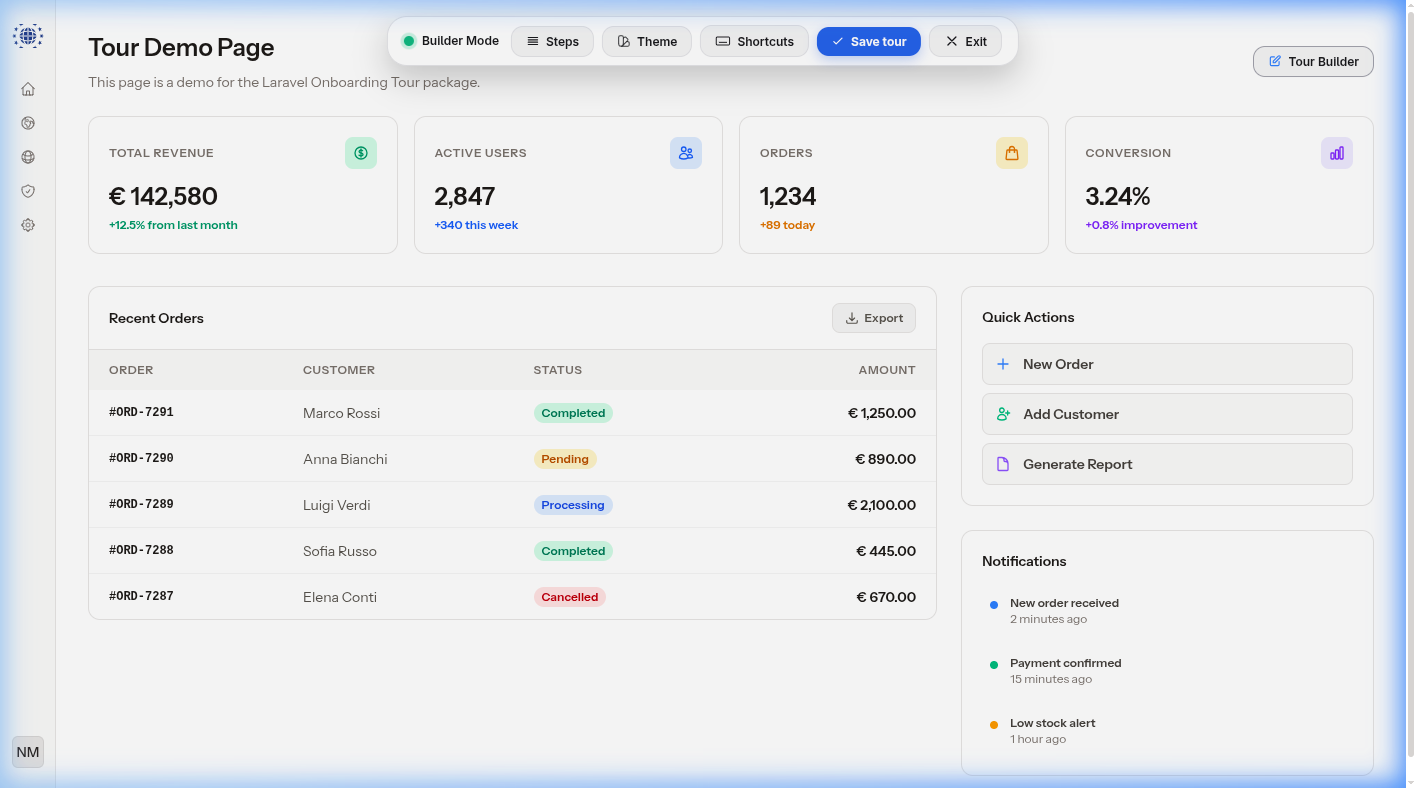Open the settings gear in sidebar
The image size is (1416, 788).
(28, 225)
